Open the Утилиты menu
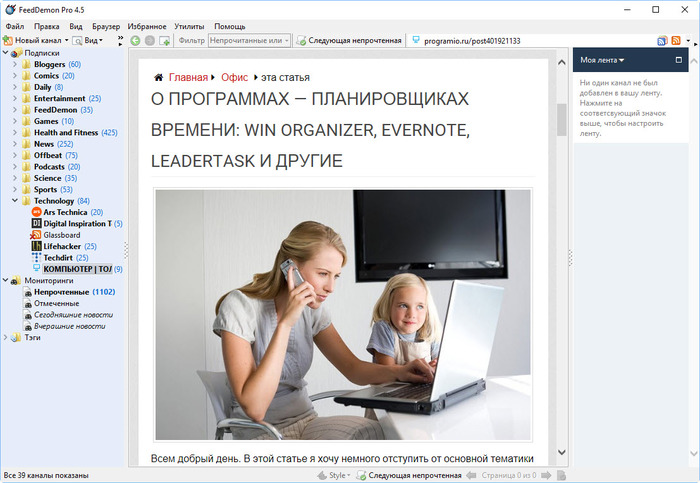Image resolution: width=700 pixels, height=483 pixels. point(189,26)
